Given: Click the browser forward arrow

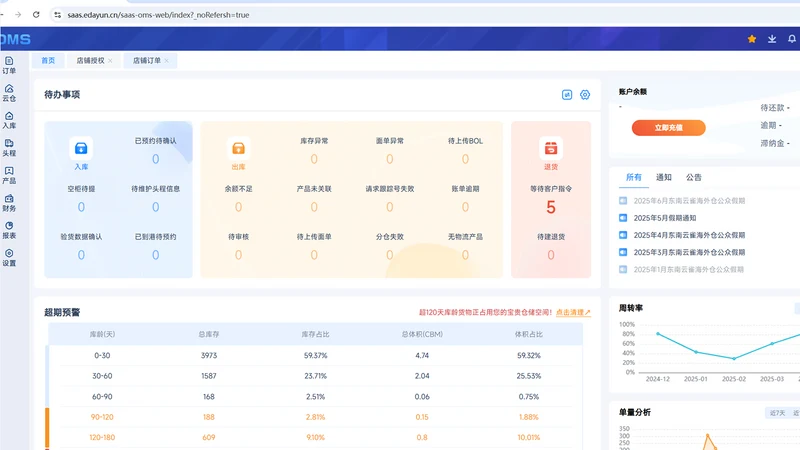Looking at the screenshot, I should [18, 15].
